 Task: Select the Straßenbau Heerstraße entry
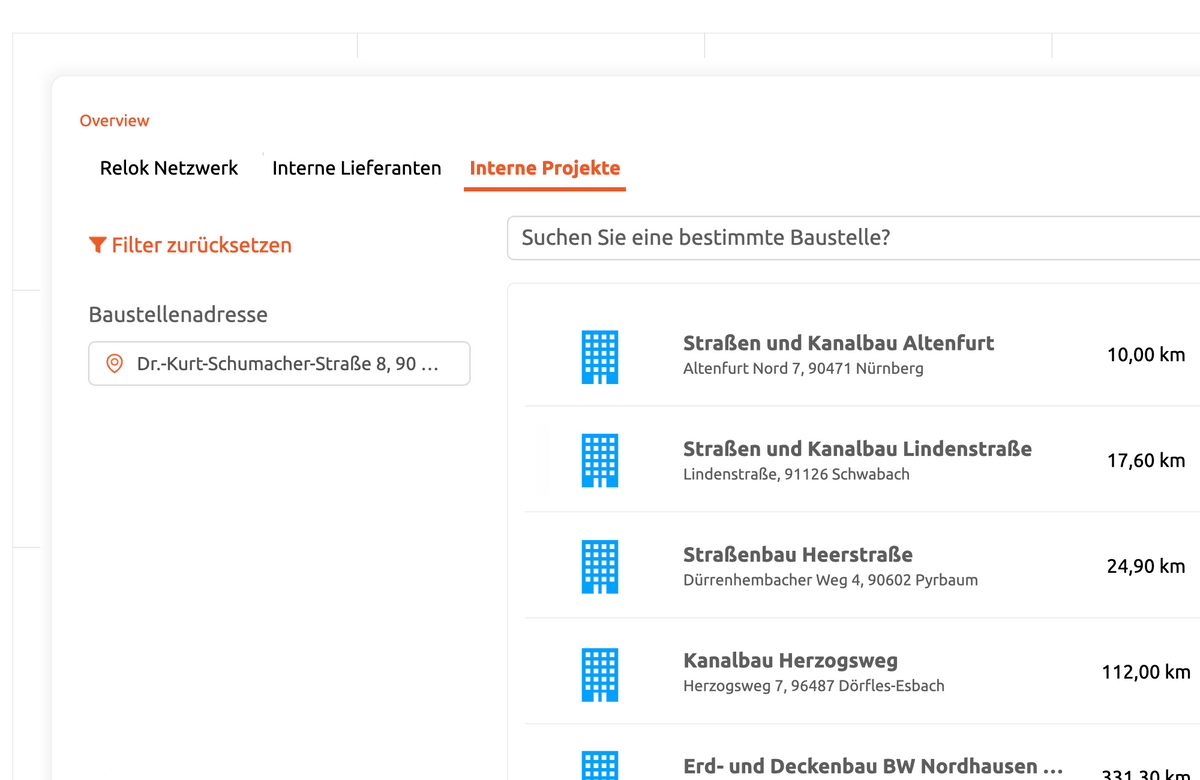pyautogui.click(x=797, y=555)
